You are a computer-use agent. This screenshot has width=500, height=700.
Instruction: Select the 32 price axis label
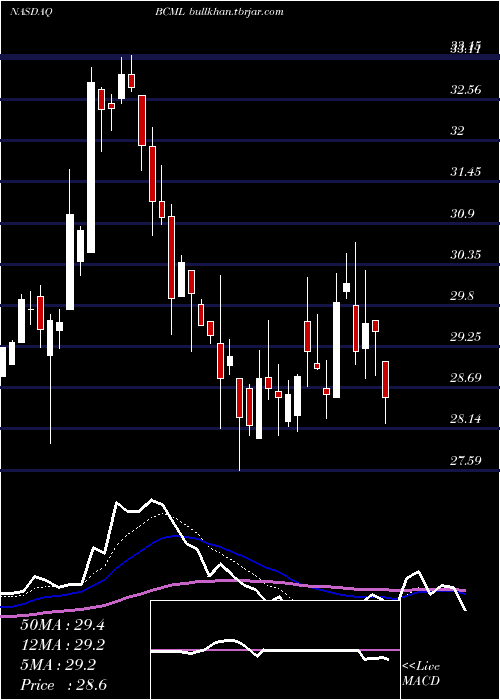pyautogui.click(x=458, y=131)
